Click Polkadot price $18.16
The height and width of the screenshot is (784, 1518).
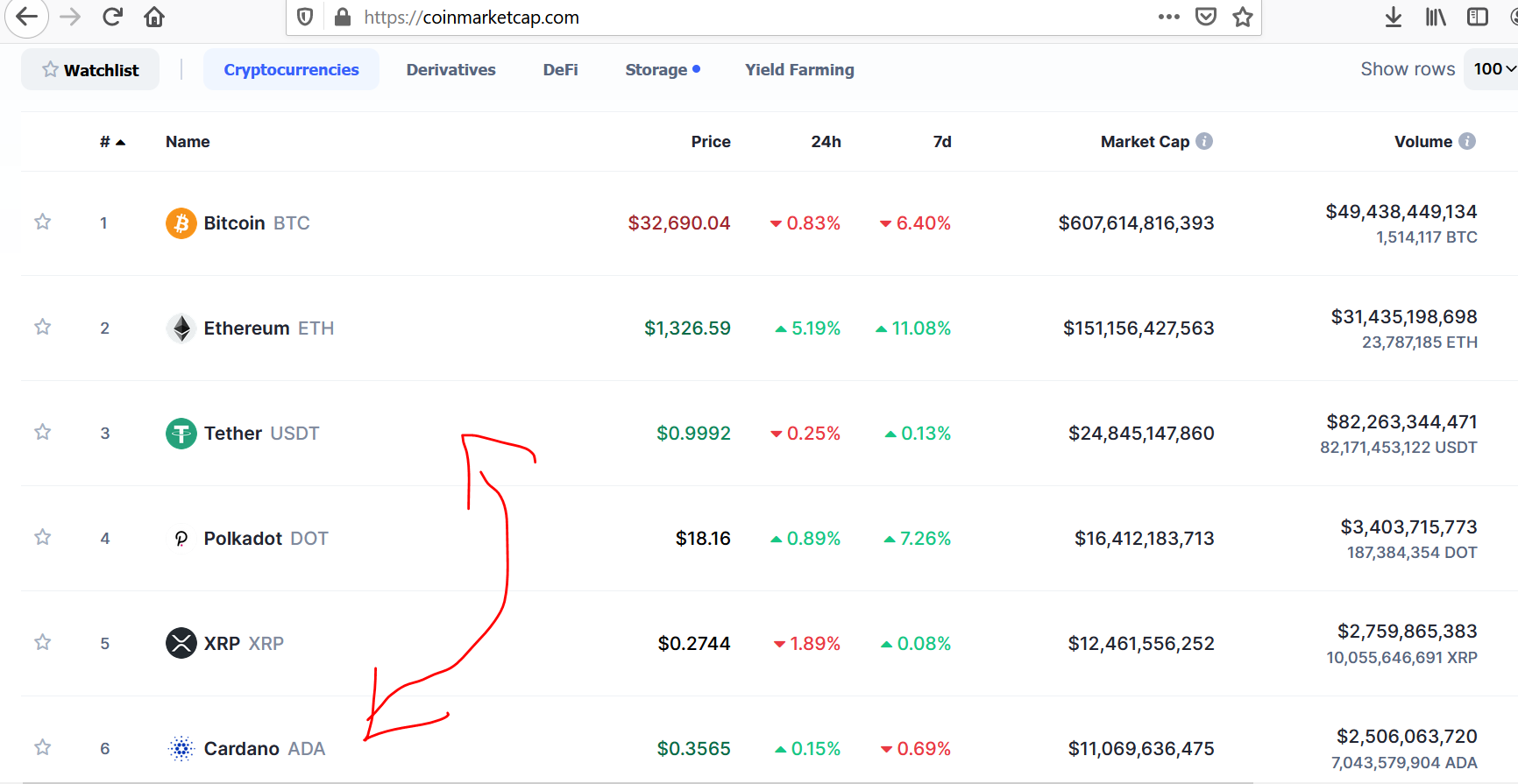703,539
